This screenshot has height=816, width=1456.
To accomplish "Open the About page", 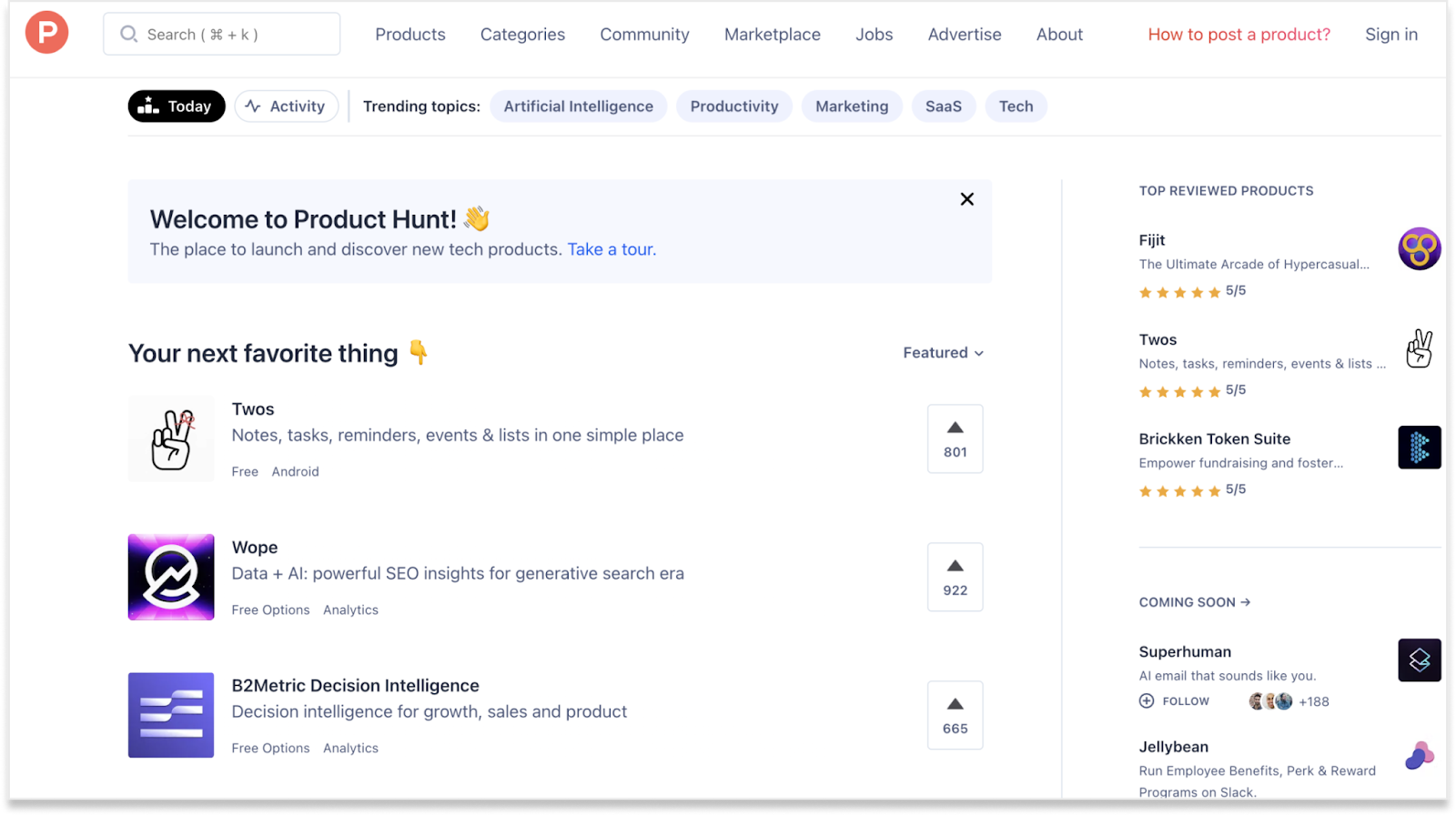I will tap(1059, 35).
